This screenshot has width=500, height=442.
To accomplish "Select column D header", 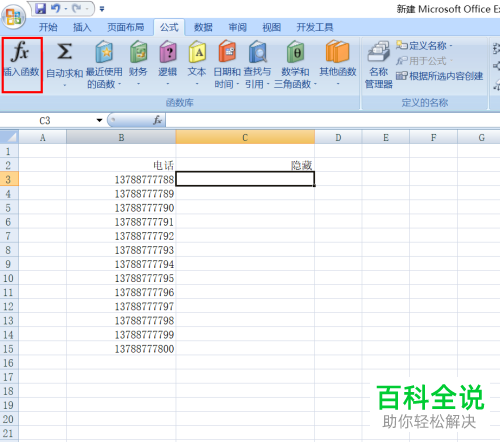I will point(338,137).
